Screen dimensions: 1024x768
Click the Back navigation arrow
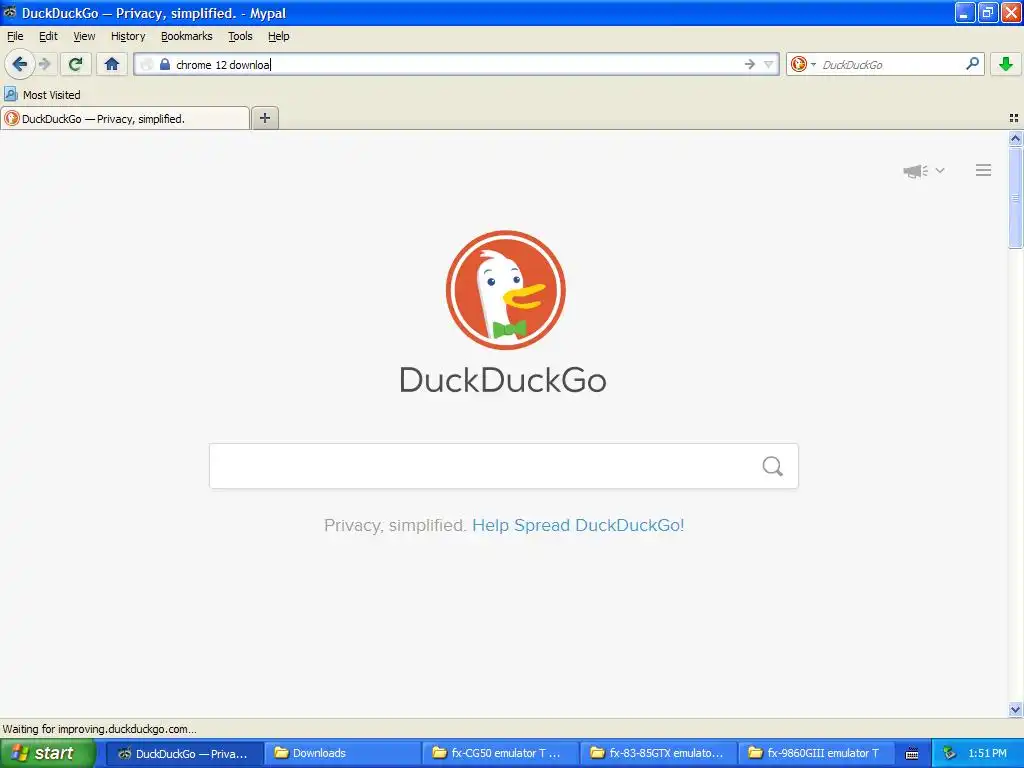coord(20,64)
